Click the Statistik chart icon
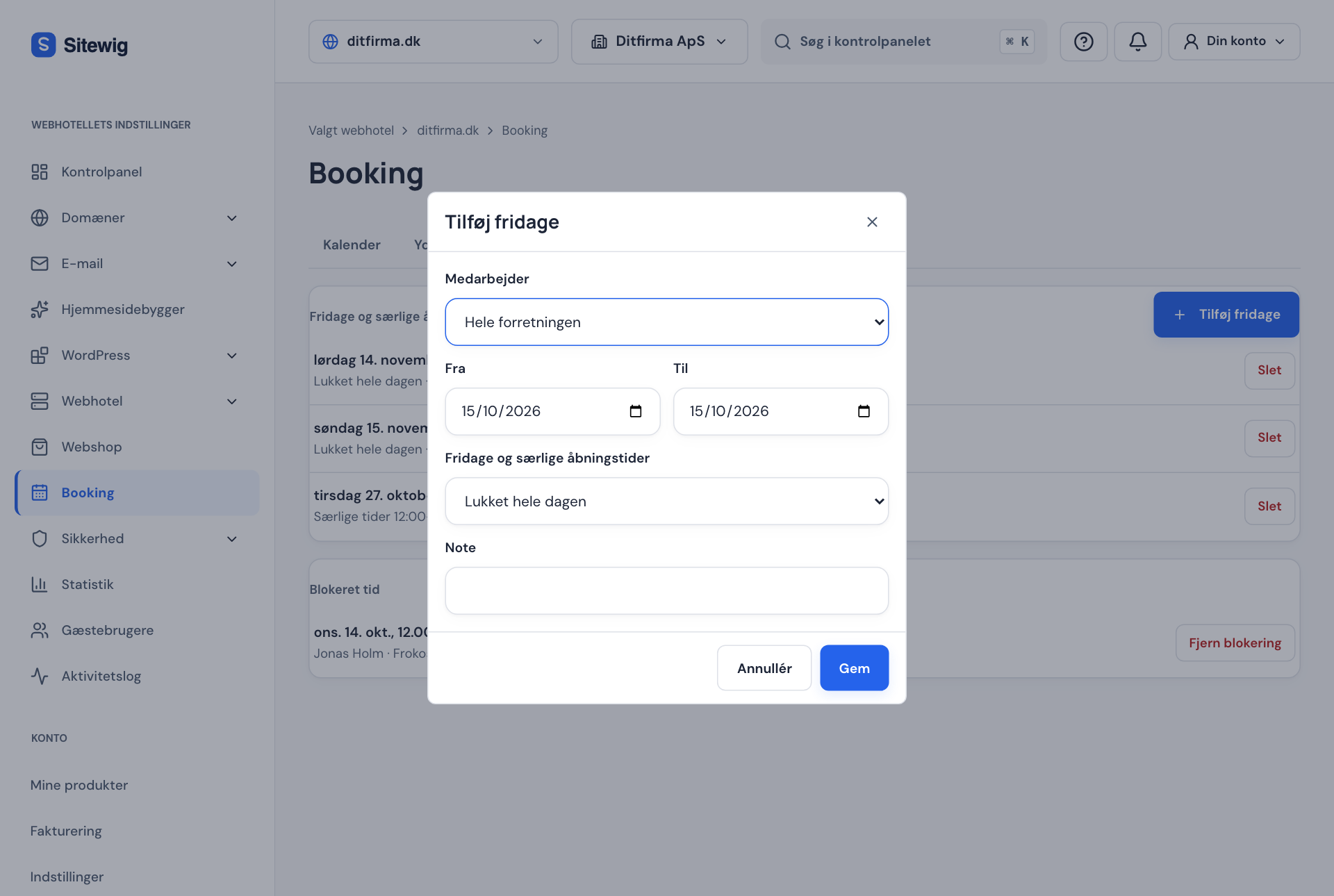1334x896 pixels. coord(40,584)
